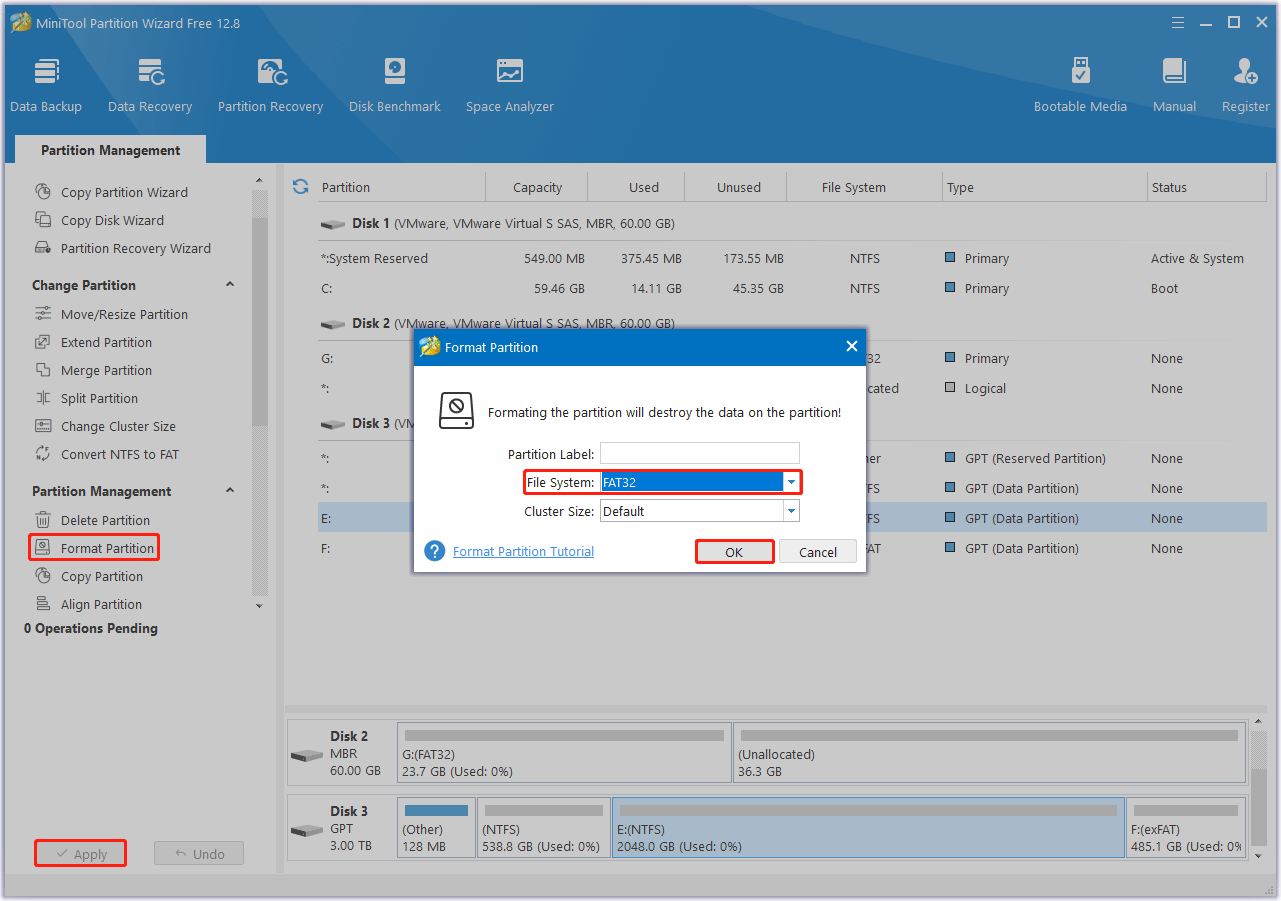Click the help icon in Format Partition dialog
Viewport: 1281px width, 901px height.
[x=434, y=551]
